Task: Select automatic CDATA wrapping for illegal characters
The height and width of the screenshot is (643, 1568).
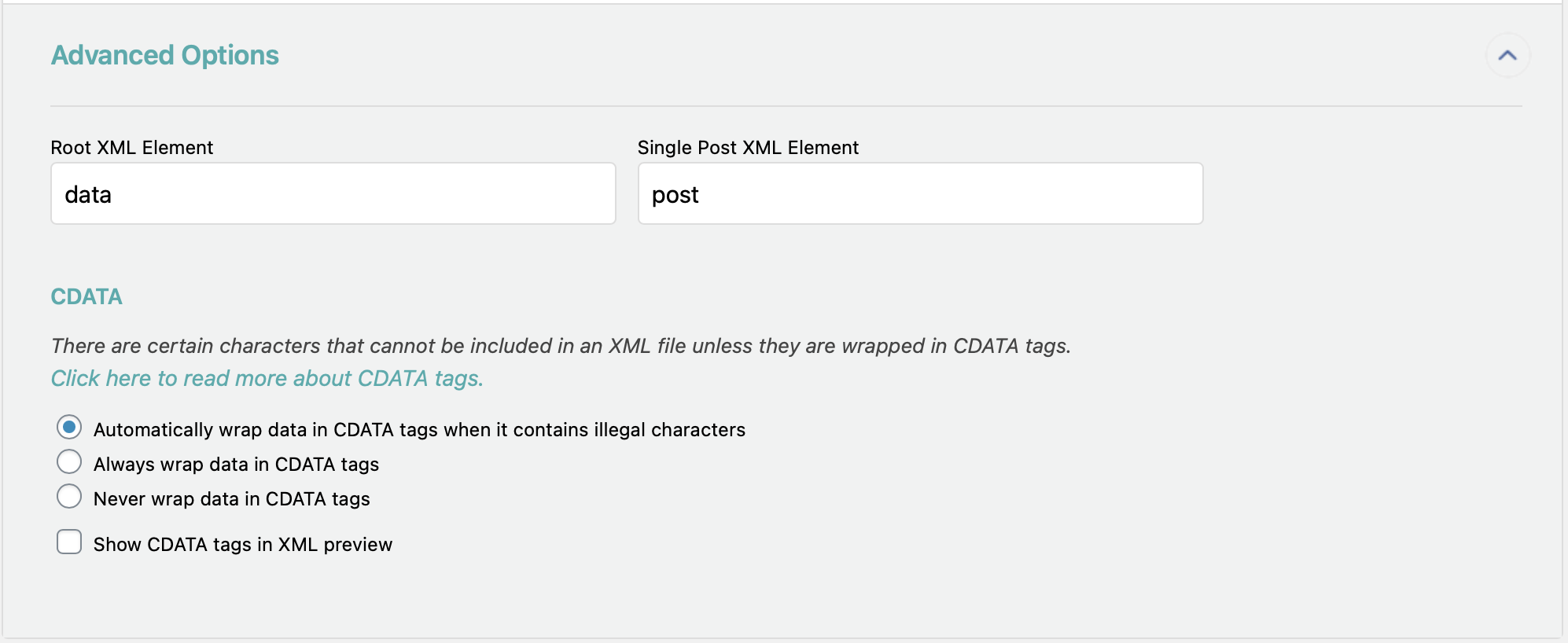Action: [x=69, y=428]
